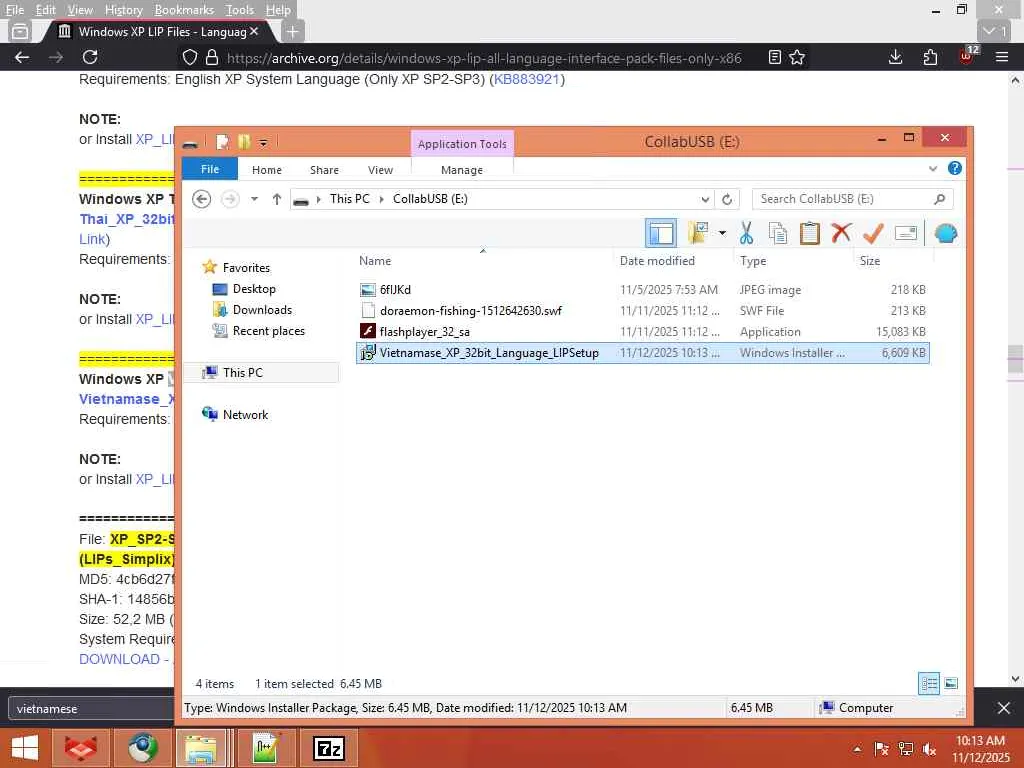This screenshot has height=768, width=1024.
Task: Open Recent places in the navigation pane
Action: point(268,330)
